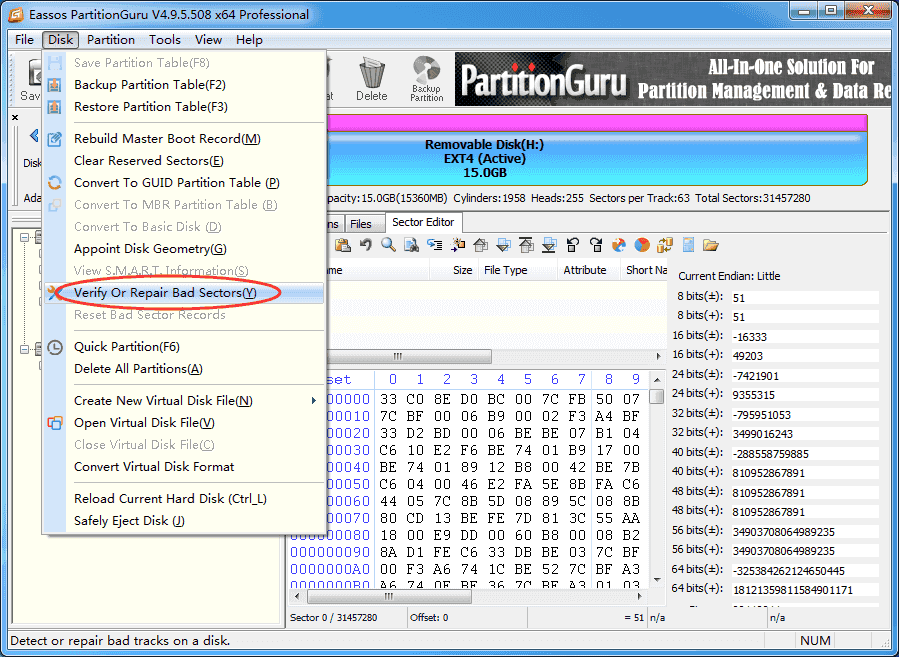Click the PartitionGuru banner advertisement

coord(673,80)
